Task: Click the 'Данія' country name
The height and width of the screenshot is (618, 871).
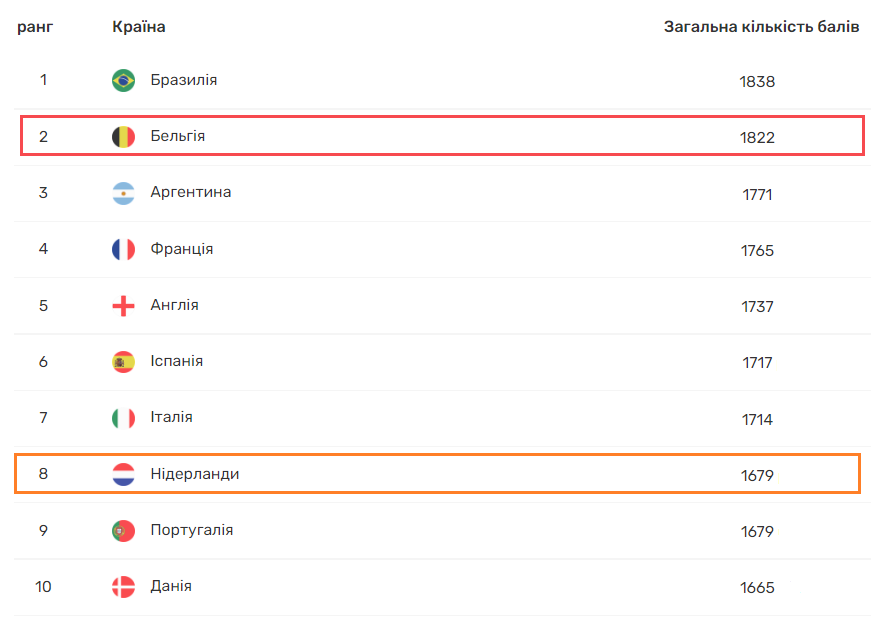Action: [171, 586]
